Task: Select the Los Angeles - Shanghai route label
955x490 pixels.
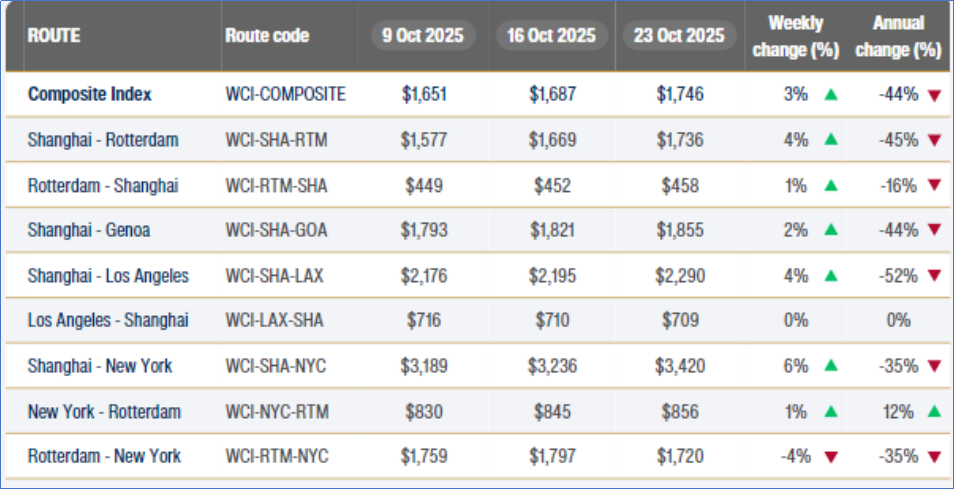Action: (108, 320)
